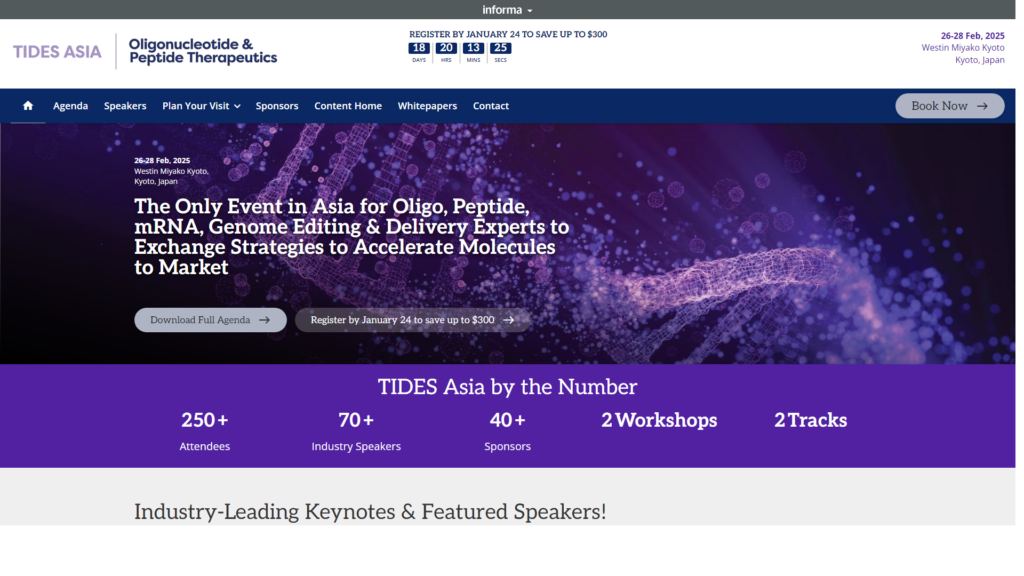Screen dimensions: 1024x576
Task: Go to the Sponsors page
Action: [x=277, y=106]
